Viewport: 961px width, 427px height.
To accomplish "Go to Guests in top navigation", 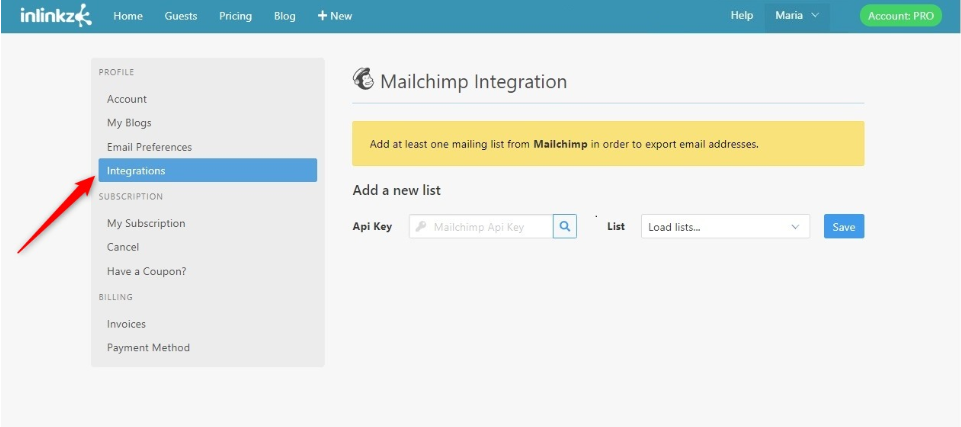I will point(181,16).
